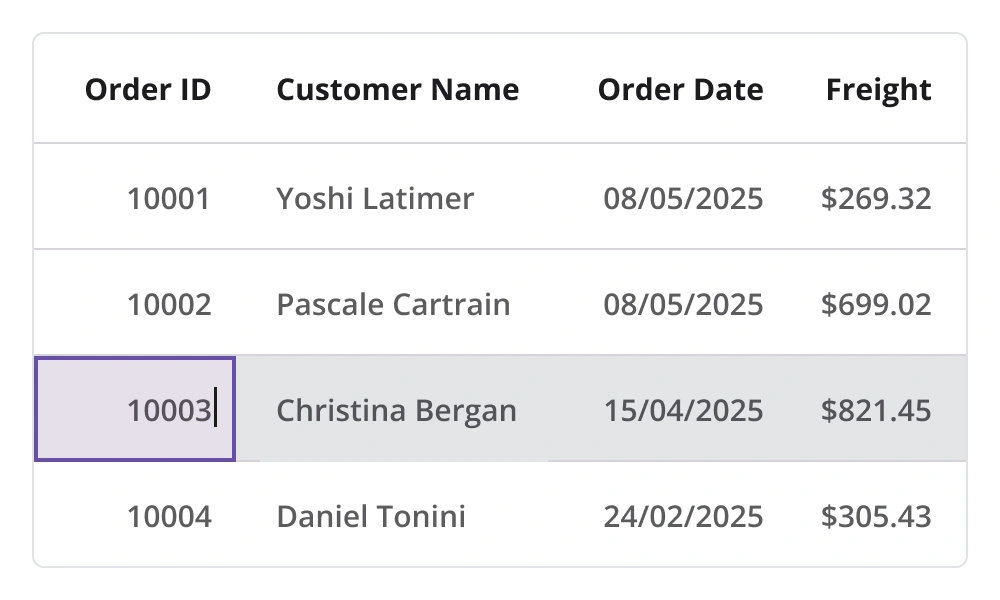Select the cell showing Yoshi Latimer

click(x=374, y=198)
